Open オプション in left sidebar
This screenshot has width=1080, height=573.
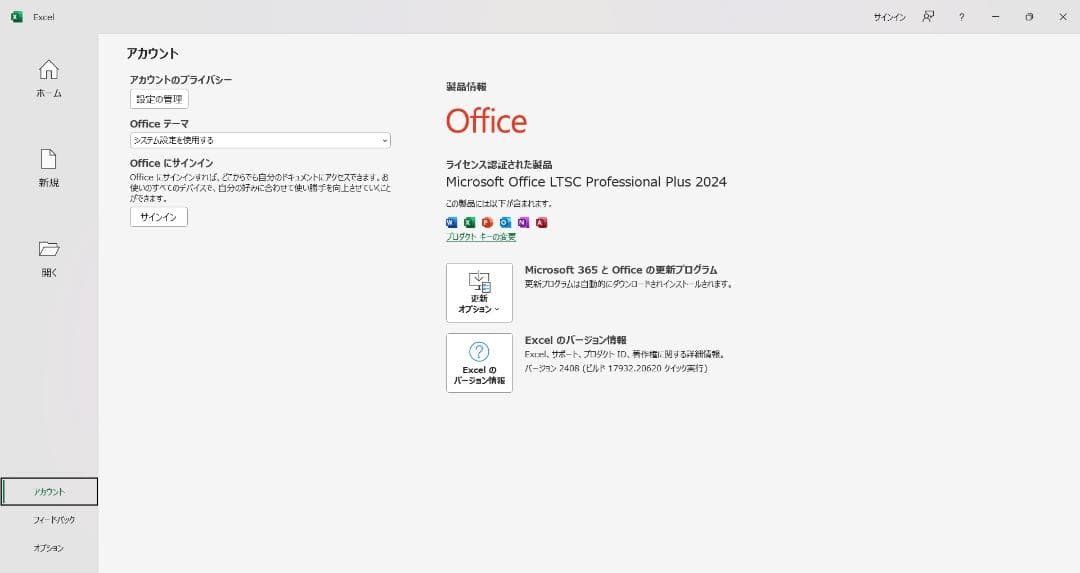pos(49,548)
